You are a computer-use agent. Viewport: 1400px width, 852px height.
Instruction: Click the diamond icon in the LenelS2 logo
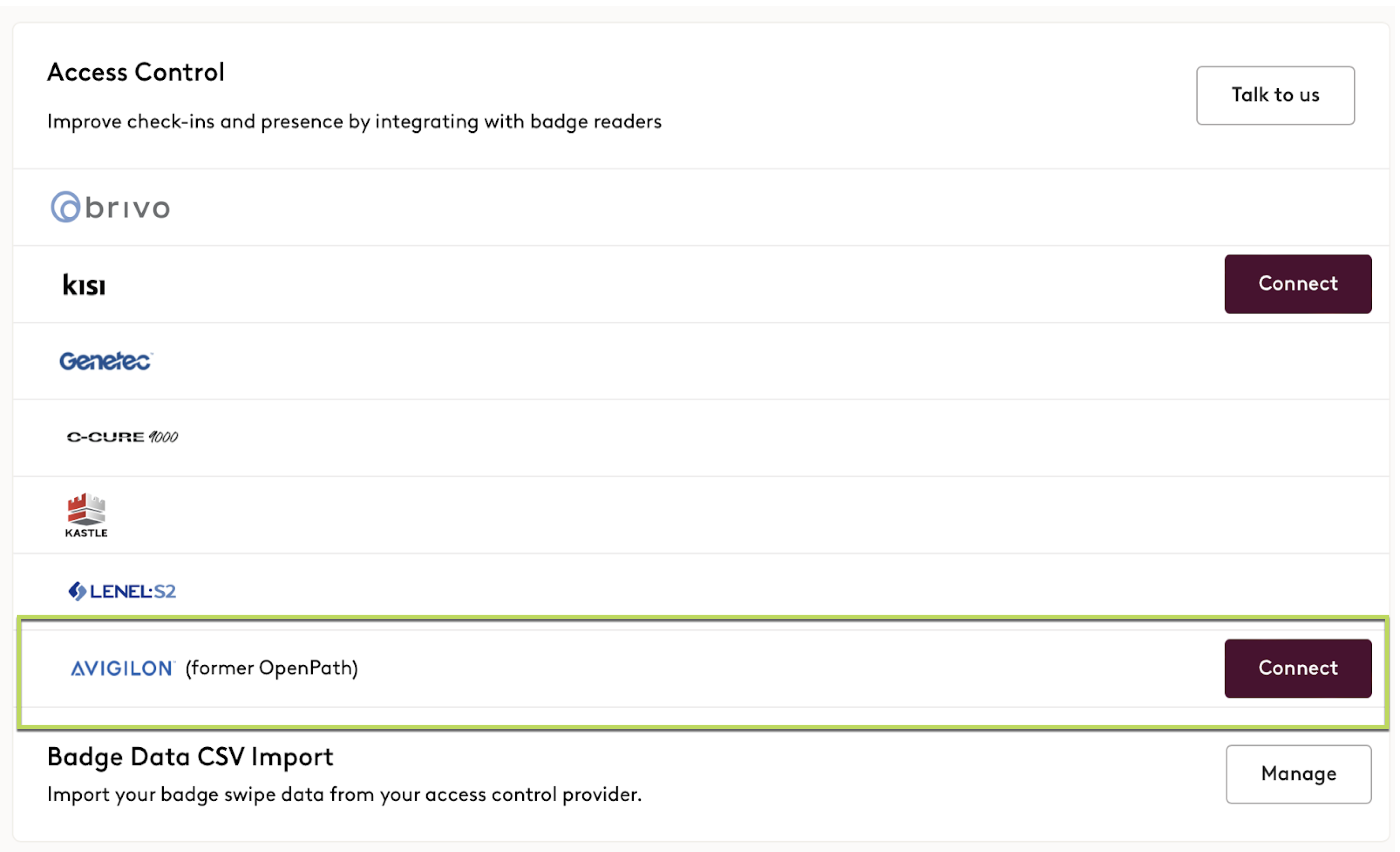coord(77,591)
